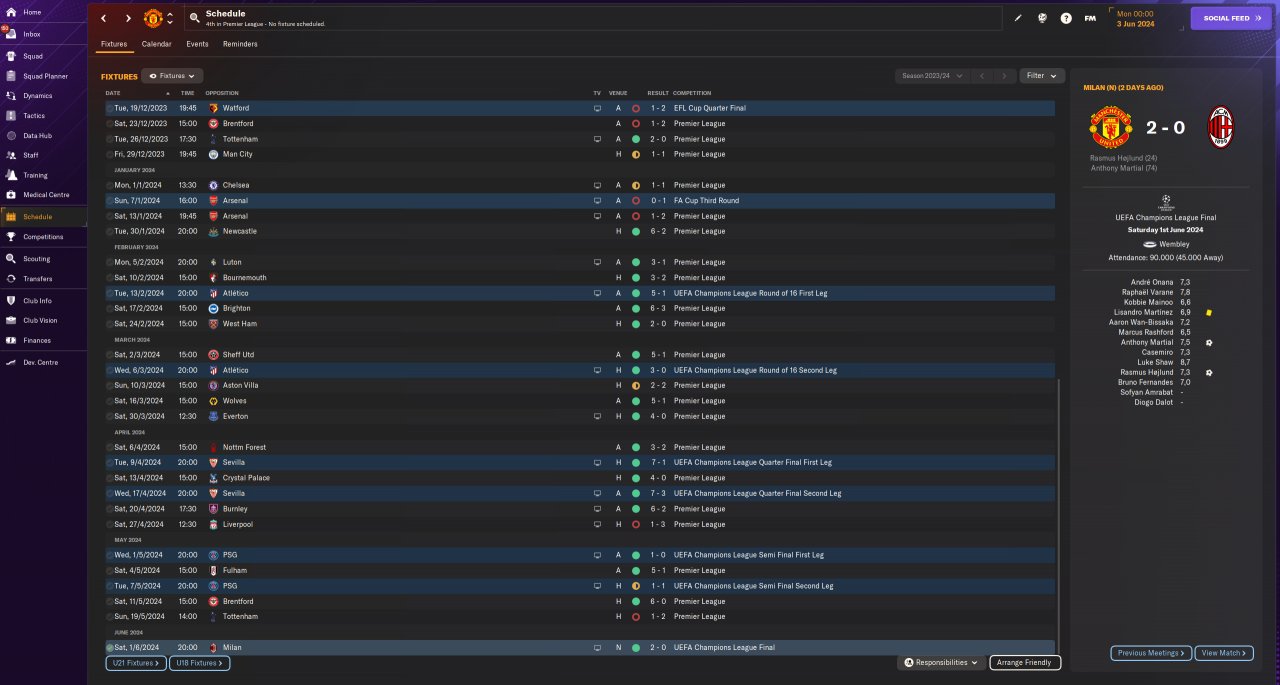The width and height of the screenshot is (1280, 685).
Task: Open Schedule in the sidebar
Action: point(43,216)
